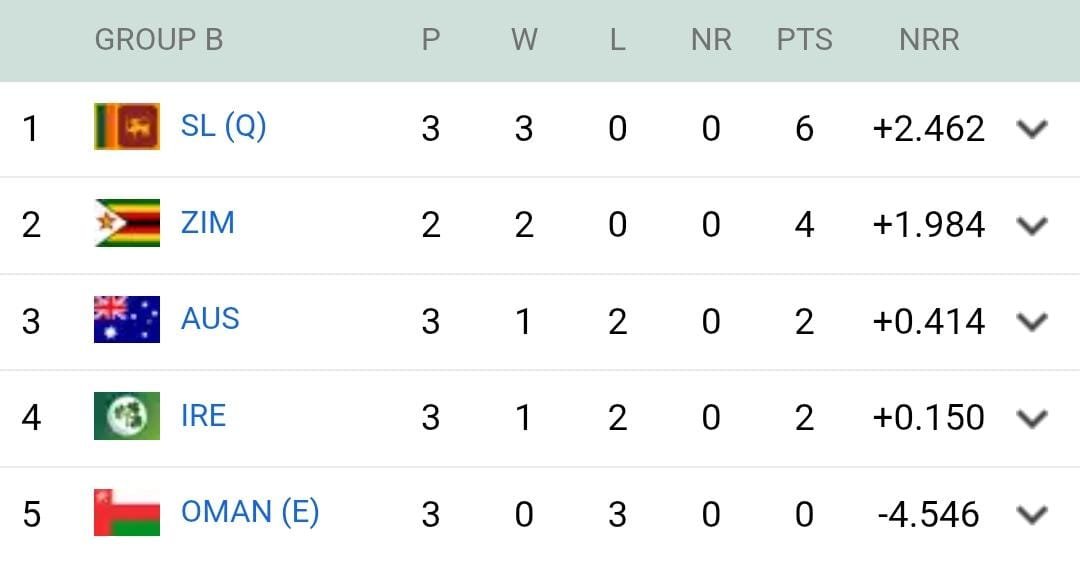Click the W column header
This screenshot has height=562, width=1080.
(x=524, y=40)
